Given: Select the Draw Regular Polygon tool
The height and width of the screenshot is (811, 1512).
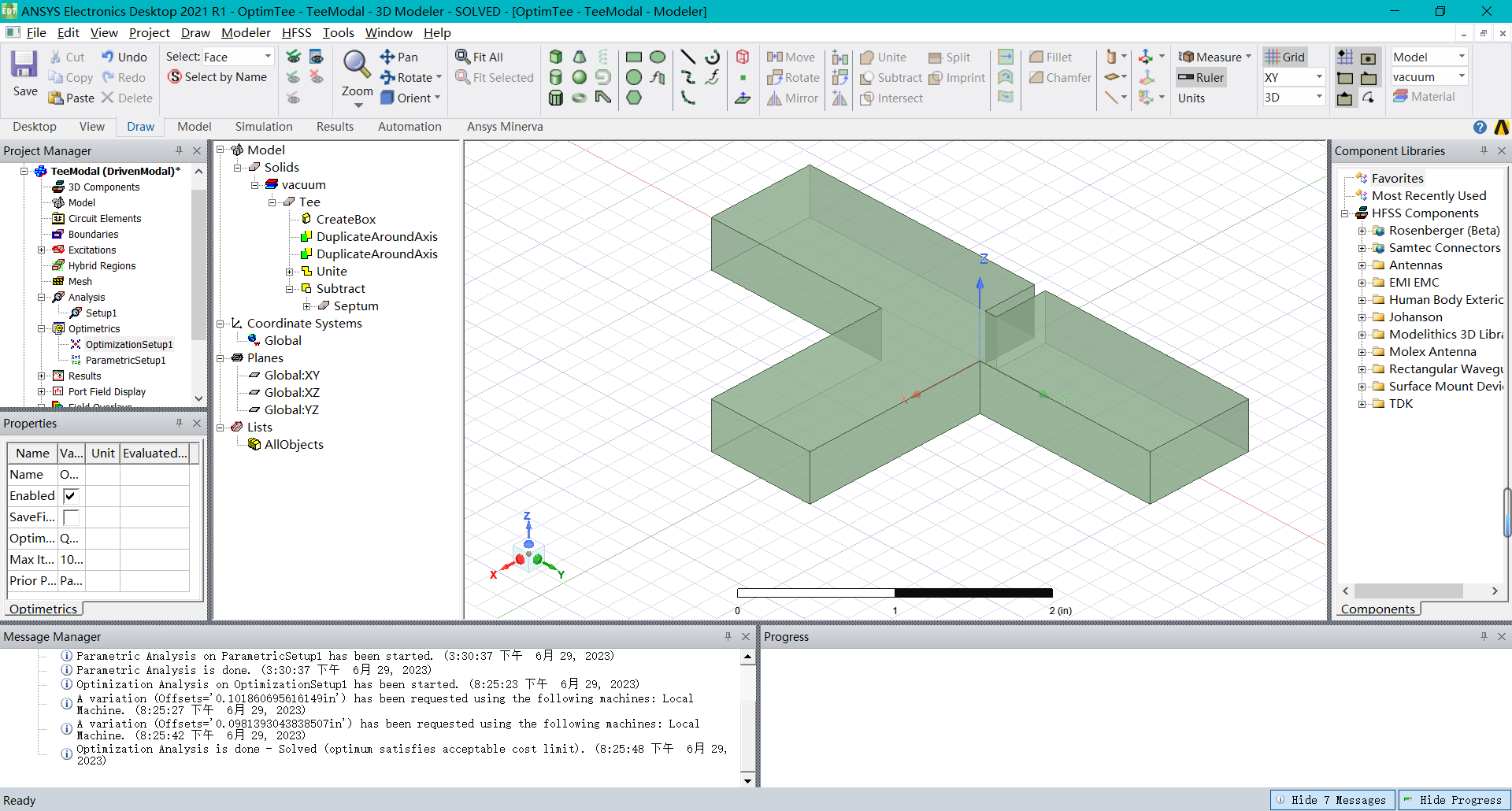Looking at the screenshot, I should pyautogui.click(x=634, y=98).
